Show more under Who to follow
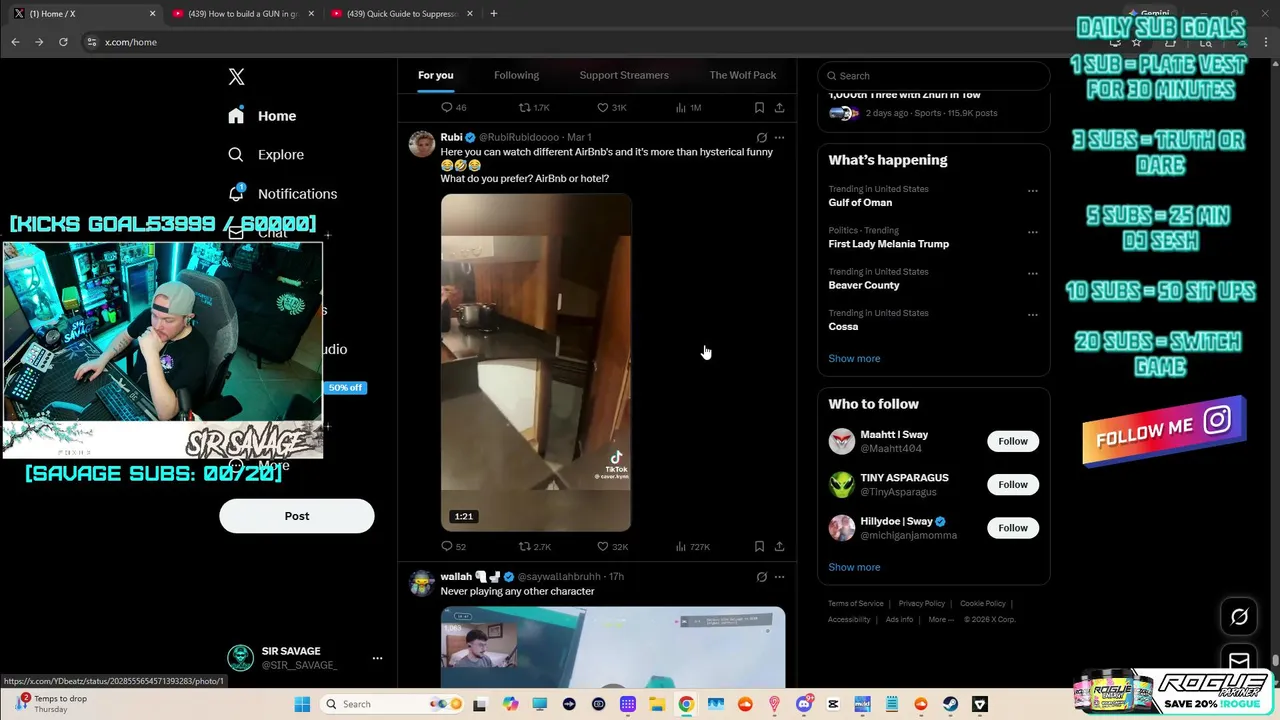This screenshot has height=720, width=1280. pyautogui.click(x=854, y=567)
